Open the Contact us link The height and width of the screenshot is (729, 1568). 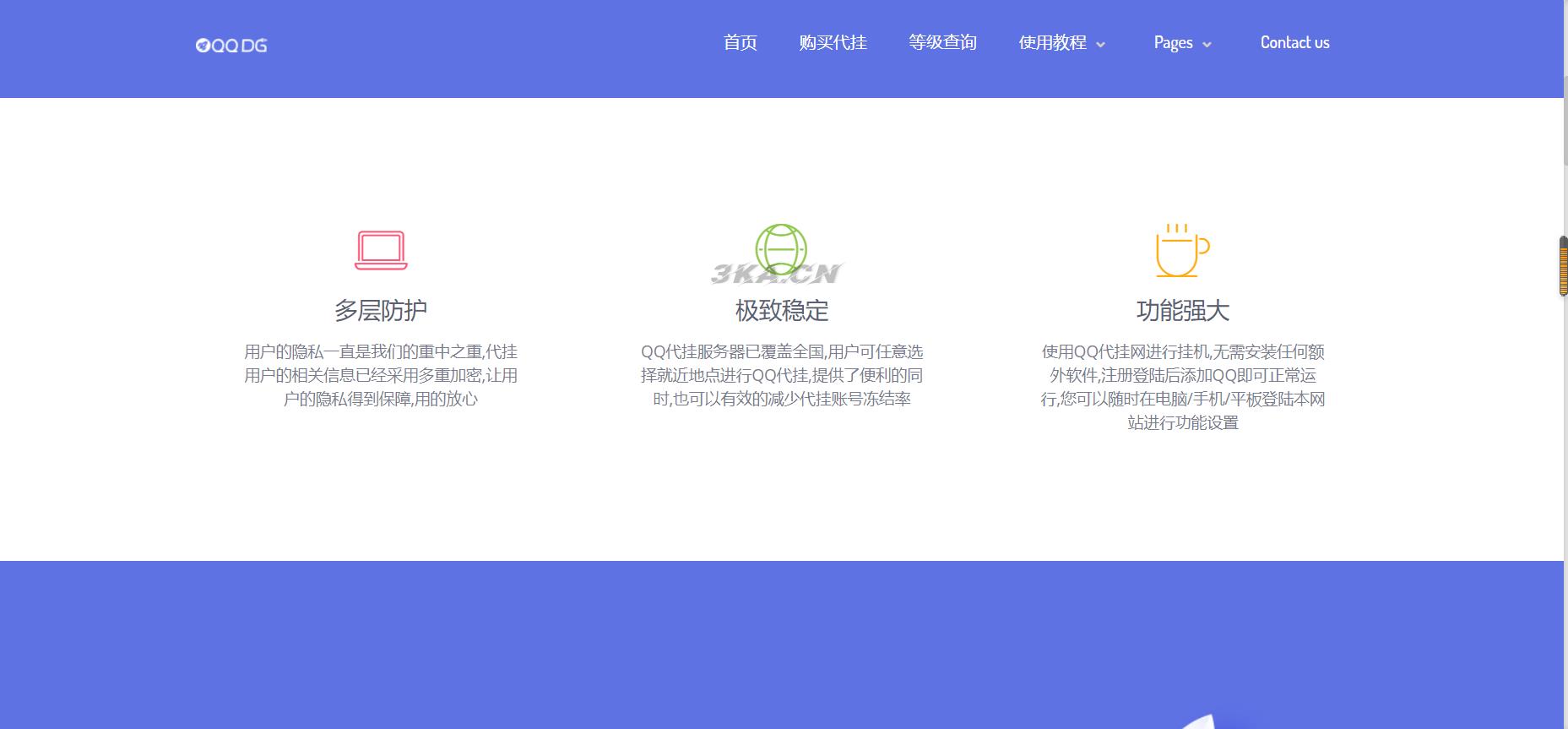pyautogui.click(x=1294, y=42)
